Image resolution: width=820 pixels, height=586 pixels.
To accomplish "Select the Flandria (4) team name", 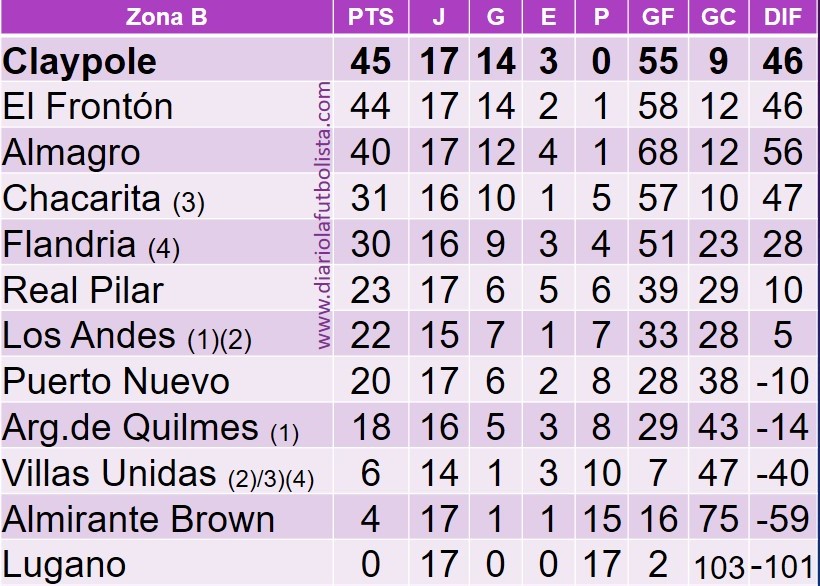I will point(91,245).
